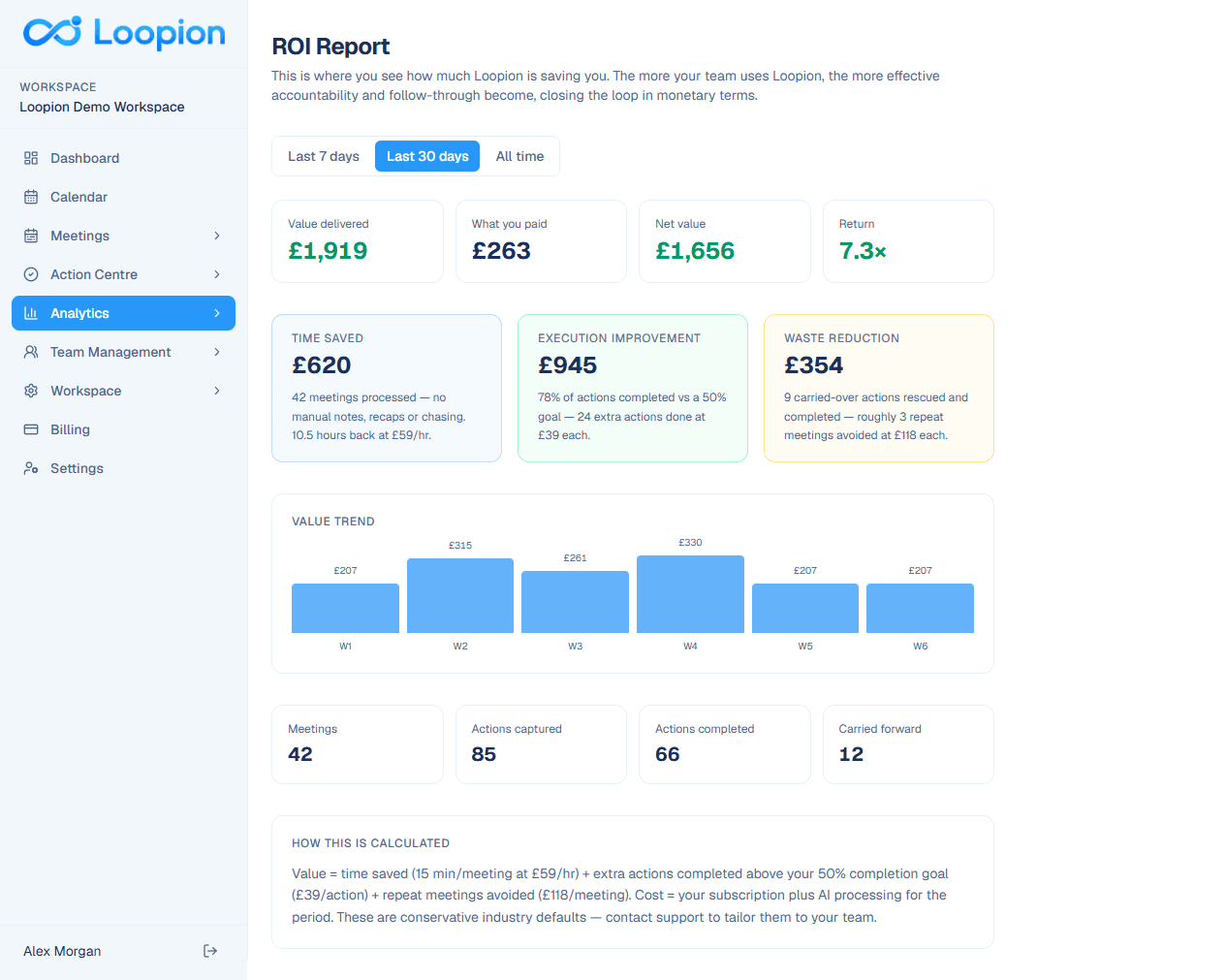Click the Action Centre checkmark icon
This screenshot has width=1226, height=980.
pyautogui.click(x=31, y=274)
